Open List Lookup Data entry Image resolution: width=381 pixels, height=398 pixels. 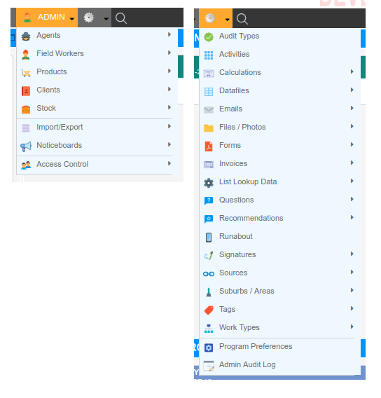tap(248, 182)
